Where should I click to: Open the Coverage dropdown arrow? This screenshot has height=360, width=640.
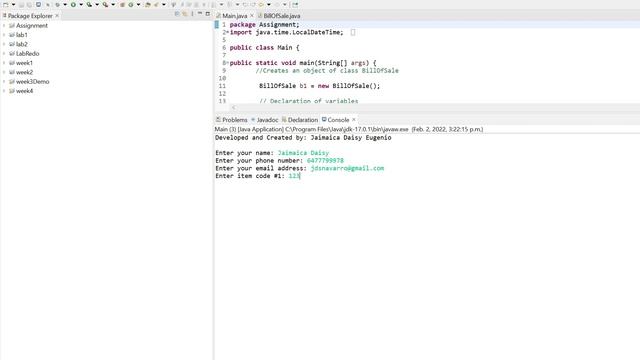pos(97,4)
